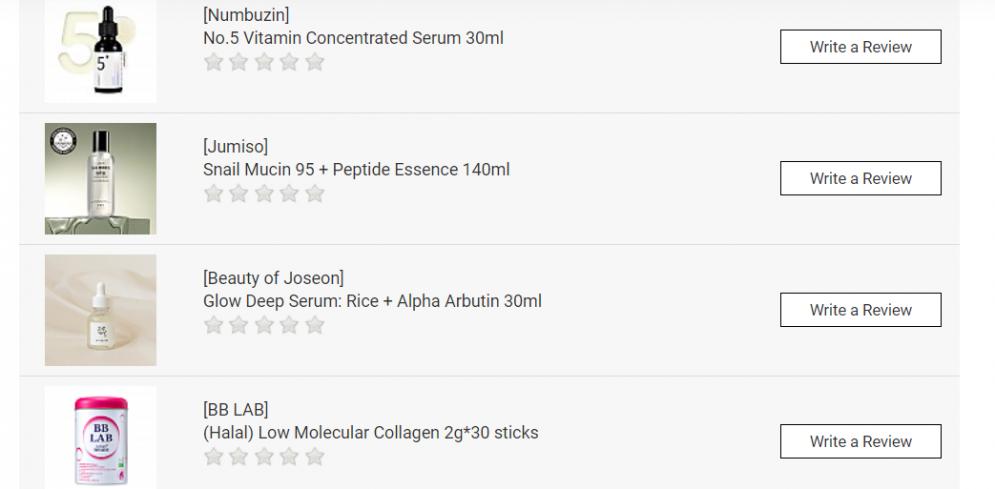Rate Jumiso Snail Mucin Essence five stars

point(315,194)
